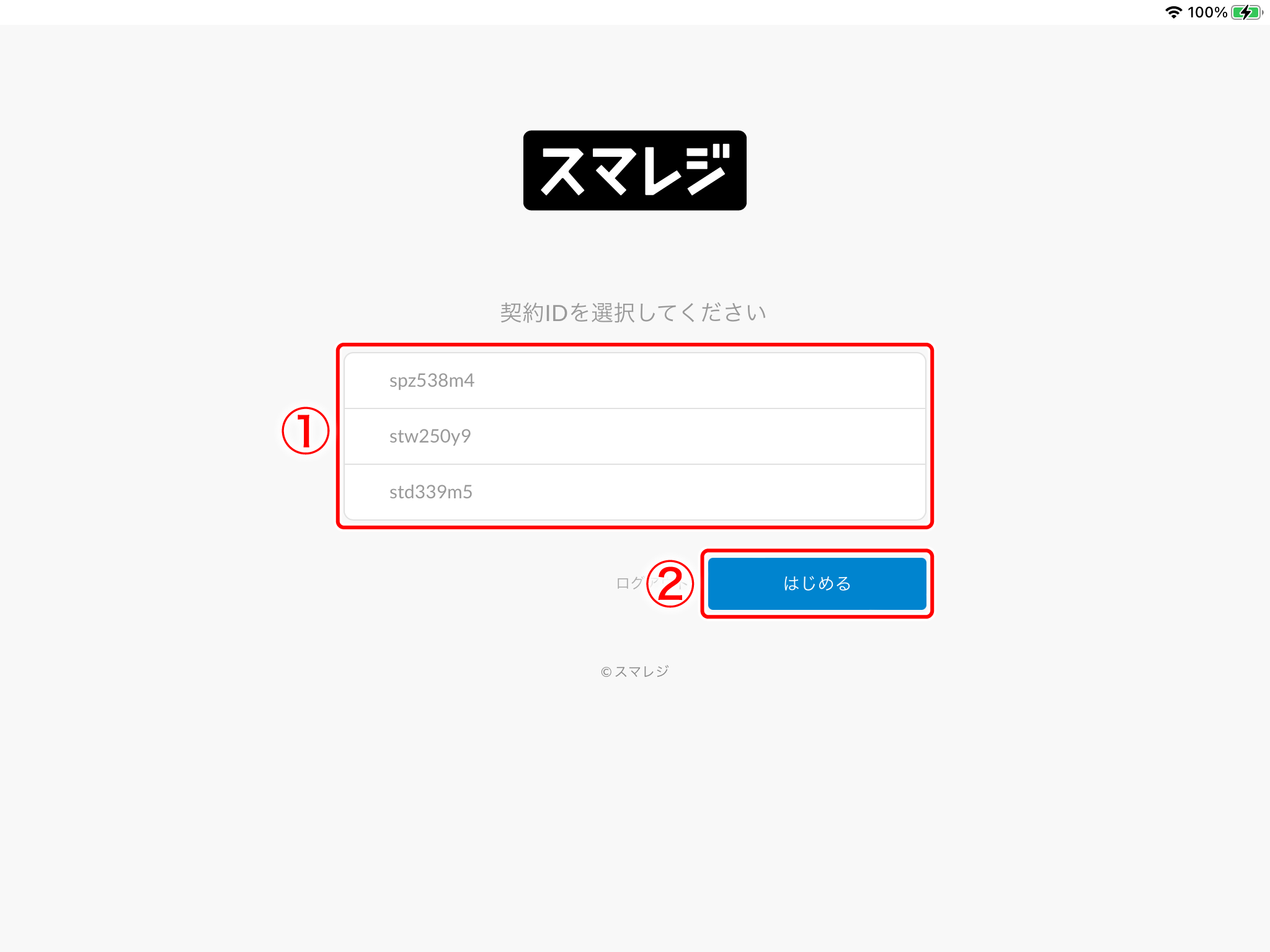The height and width of the screenshot is (952, 1270).
Task: Select contract ID std339m5
Action: [x=635, y=492]
